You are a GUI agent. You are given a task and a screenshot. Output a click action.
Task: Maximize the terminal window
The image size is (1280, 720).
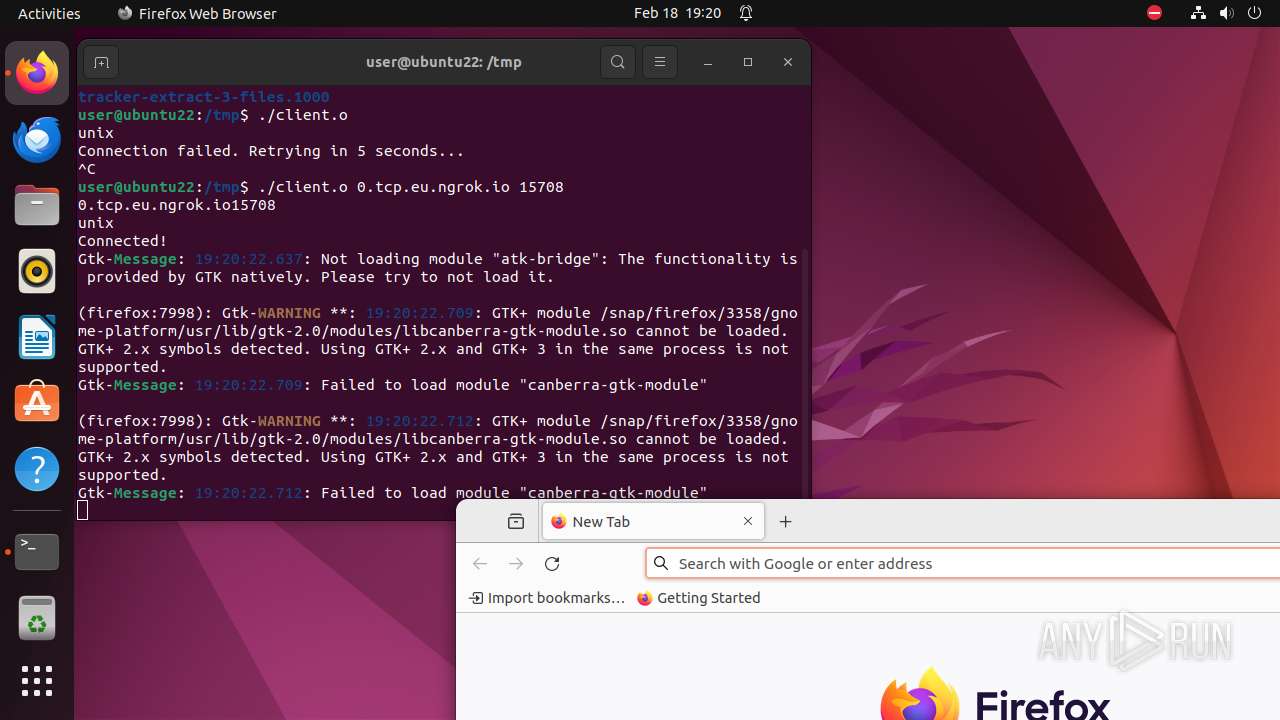(748, 62)
